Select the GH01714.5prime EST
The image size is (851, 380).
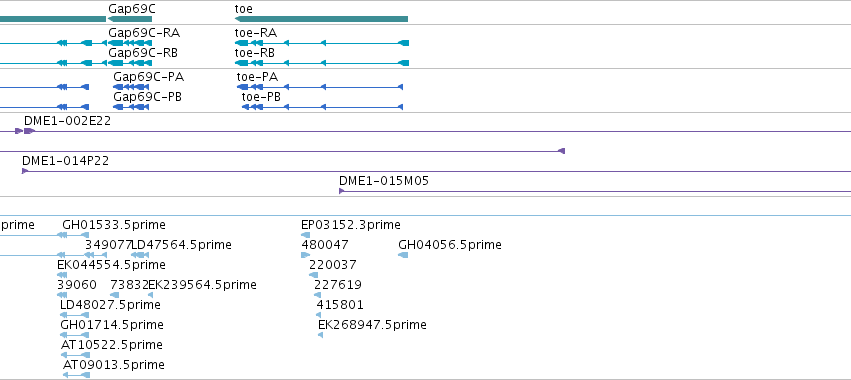coord(75,335)
